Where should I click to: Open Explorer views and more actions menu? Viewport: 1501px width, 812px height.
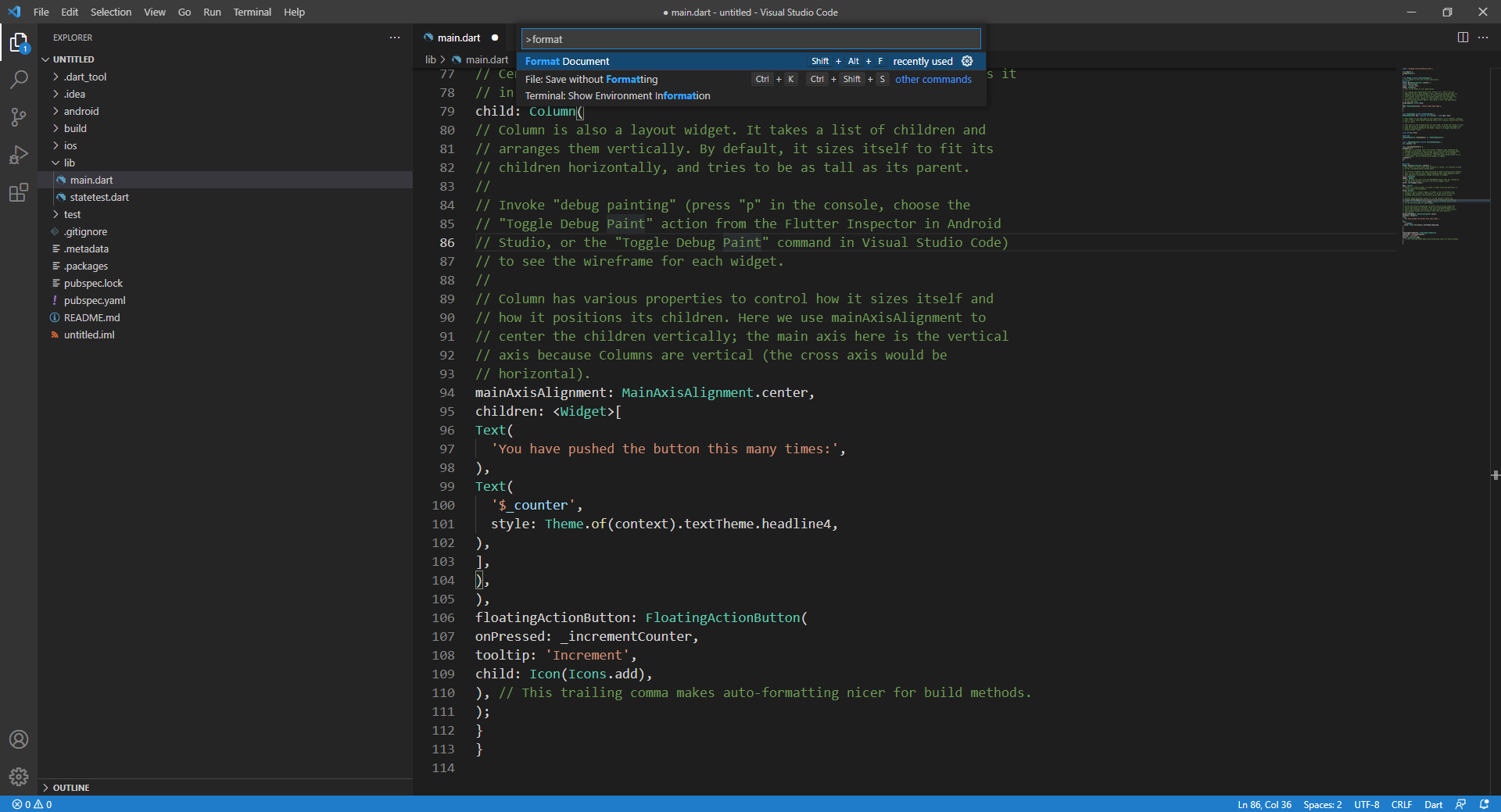395,38
